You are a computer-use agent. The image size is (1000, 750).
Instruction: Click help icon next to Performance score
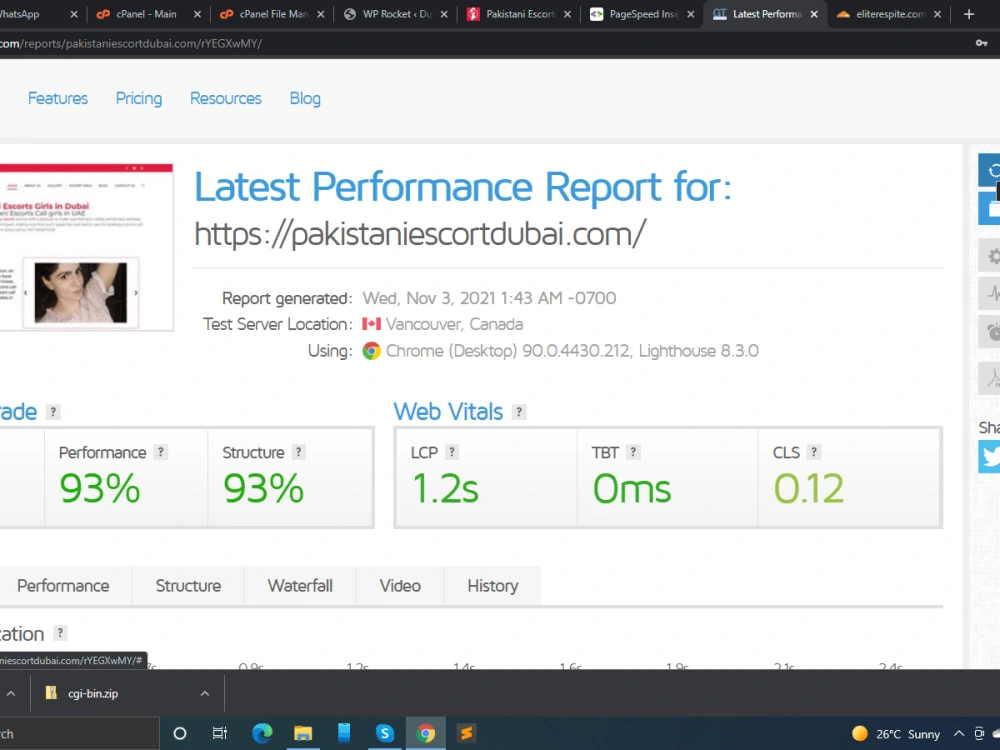click(161, 452)
